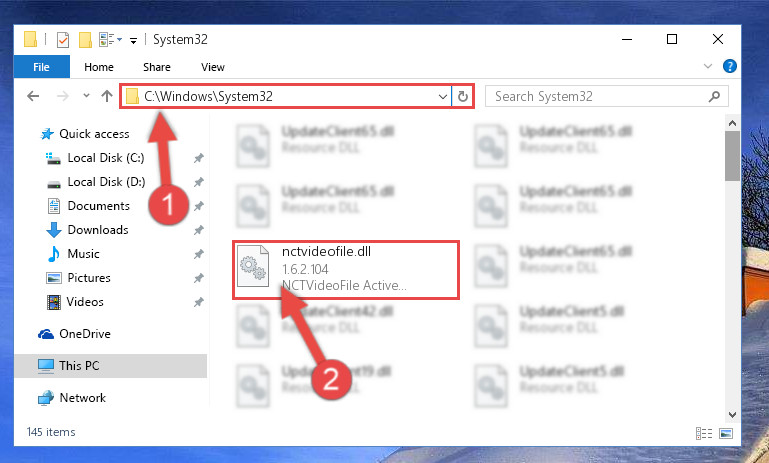Click the Back navigation arrow
This screenshot has height=463, width=769.
coord(33,96)
